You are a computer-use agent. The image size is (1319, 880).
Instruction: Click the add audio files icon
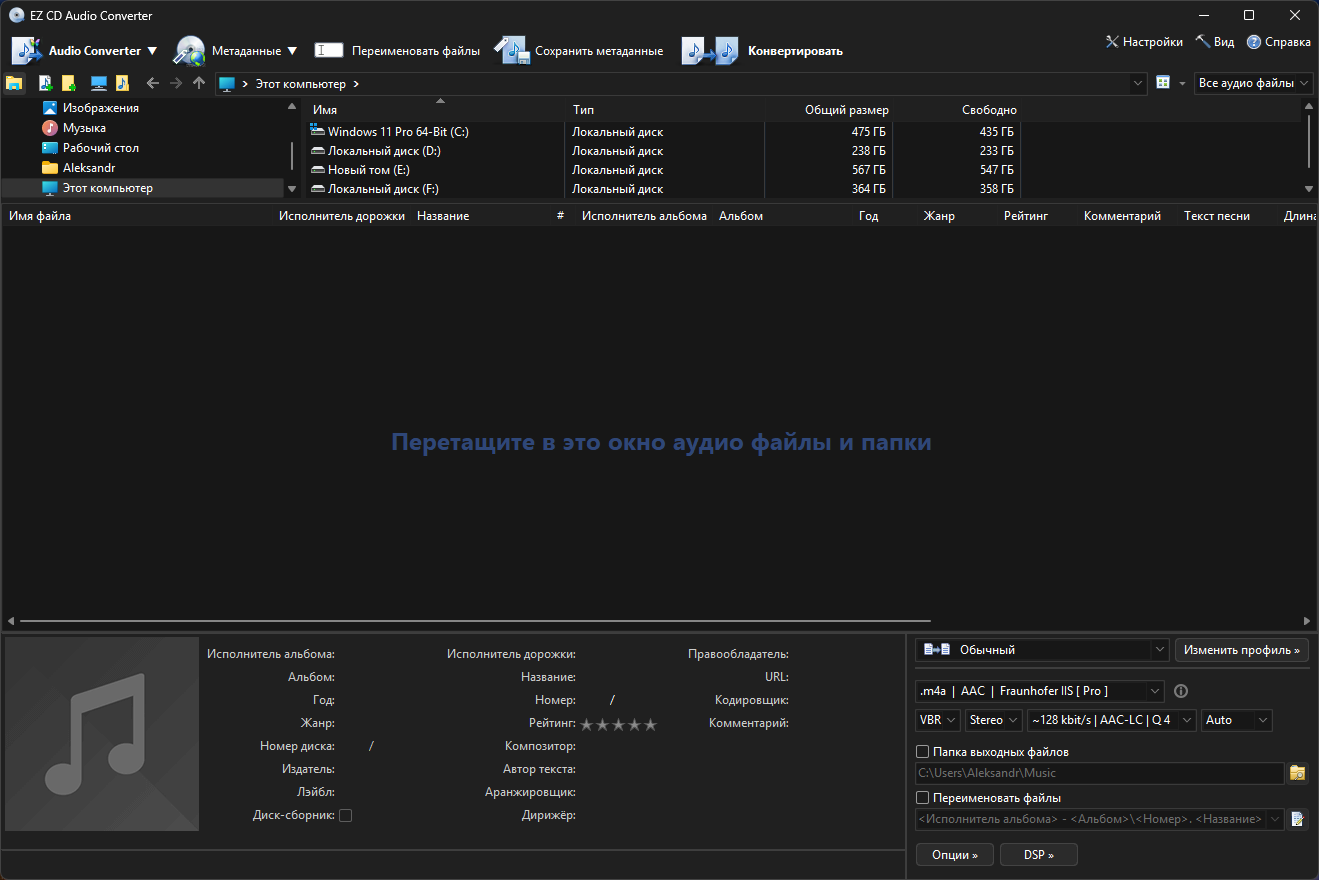45,84
